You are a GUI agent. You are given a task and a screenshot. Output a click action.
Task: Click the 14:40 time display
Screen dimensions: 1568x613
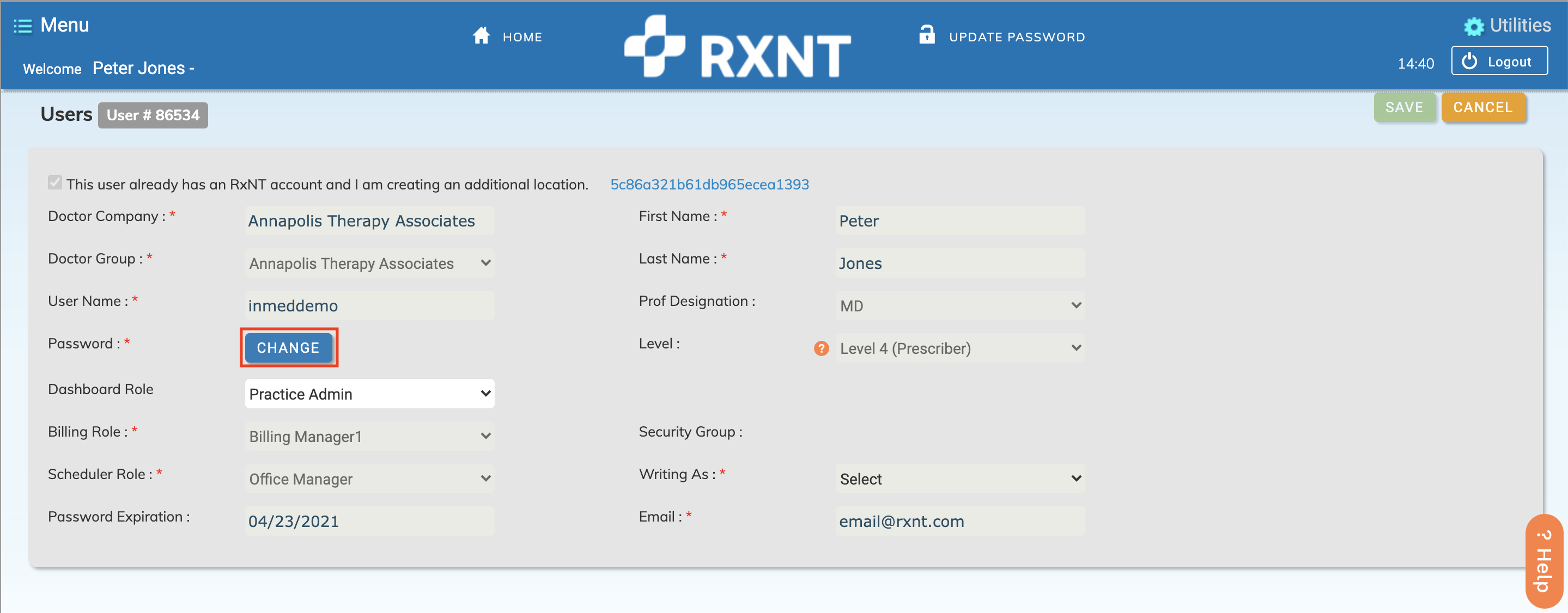pyautogui.click(x=1416, y=64)
